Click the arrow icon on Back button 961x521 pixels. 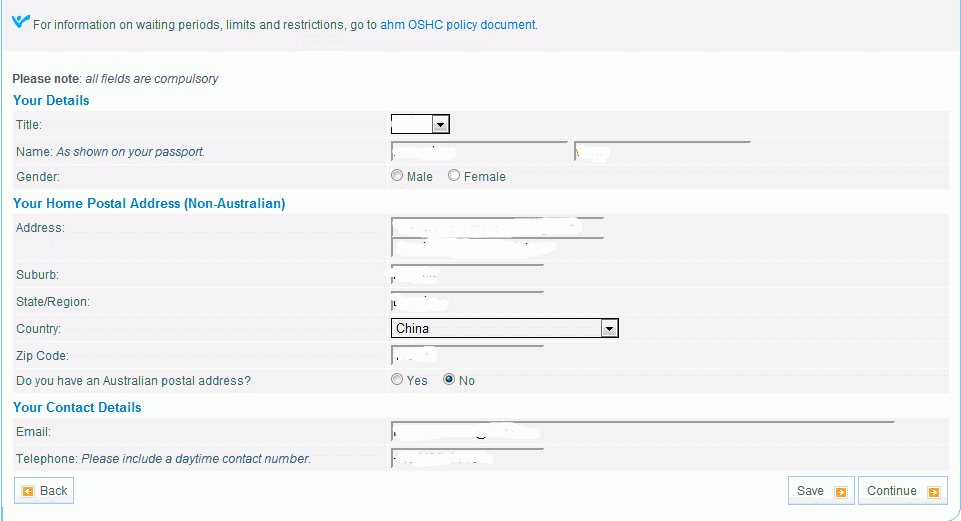[28, 491]
